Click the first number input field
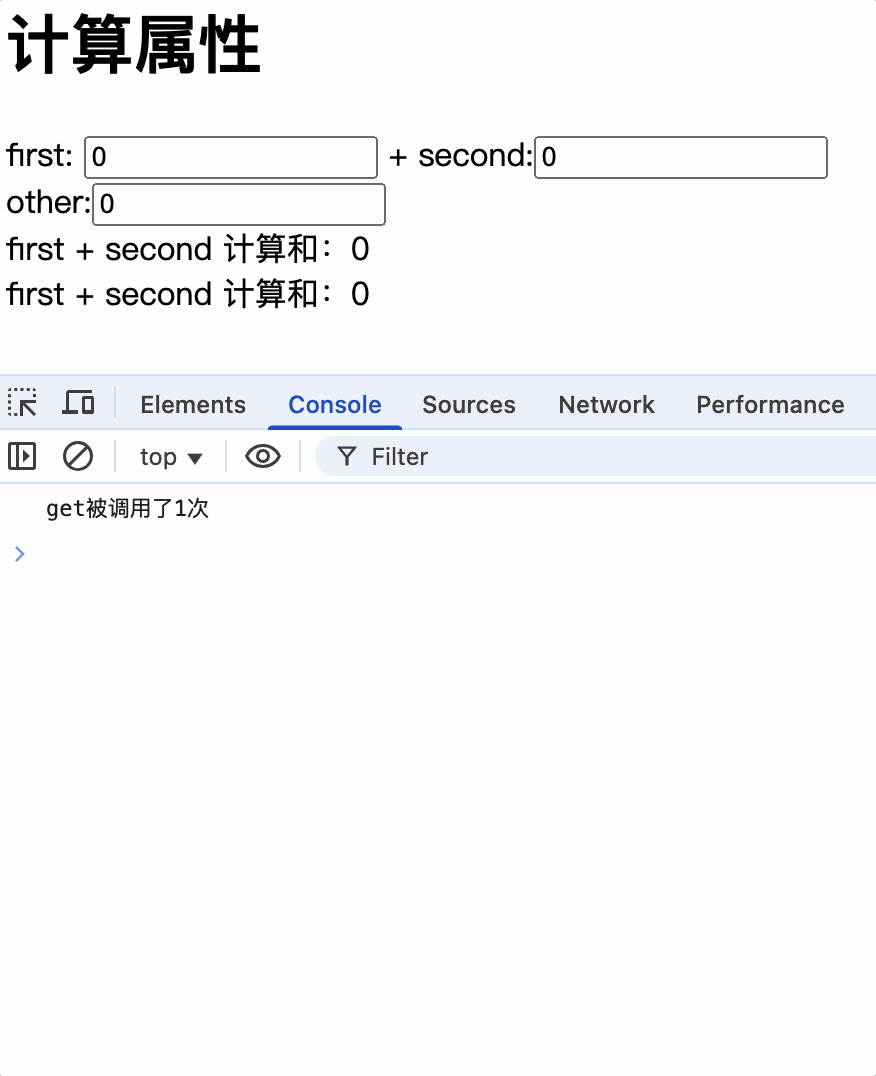876x1076 pixels. (231, 158)
